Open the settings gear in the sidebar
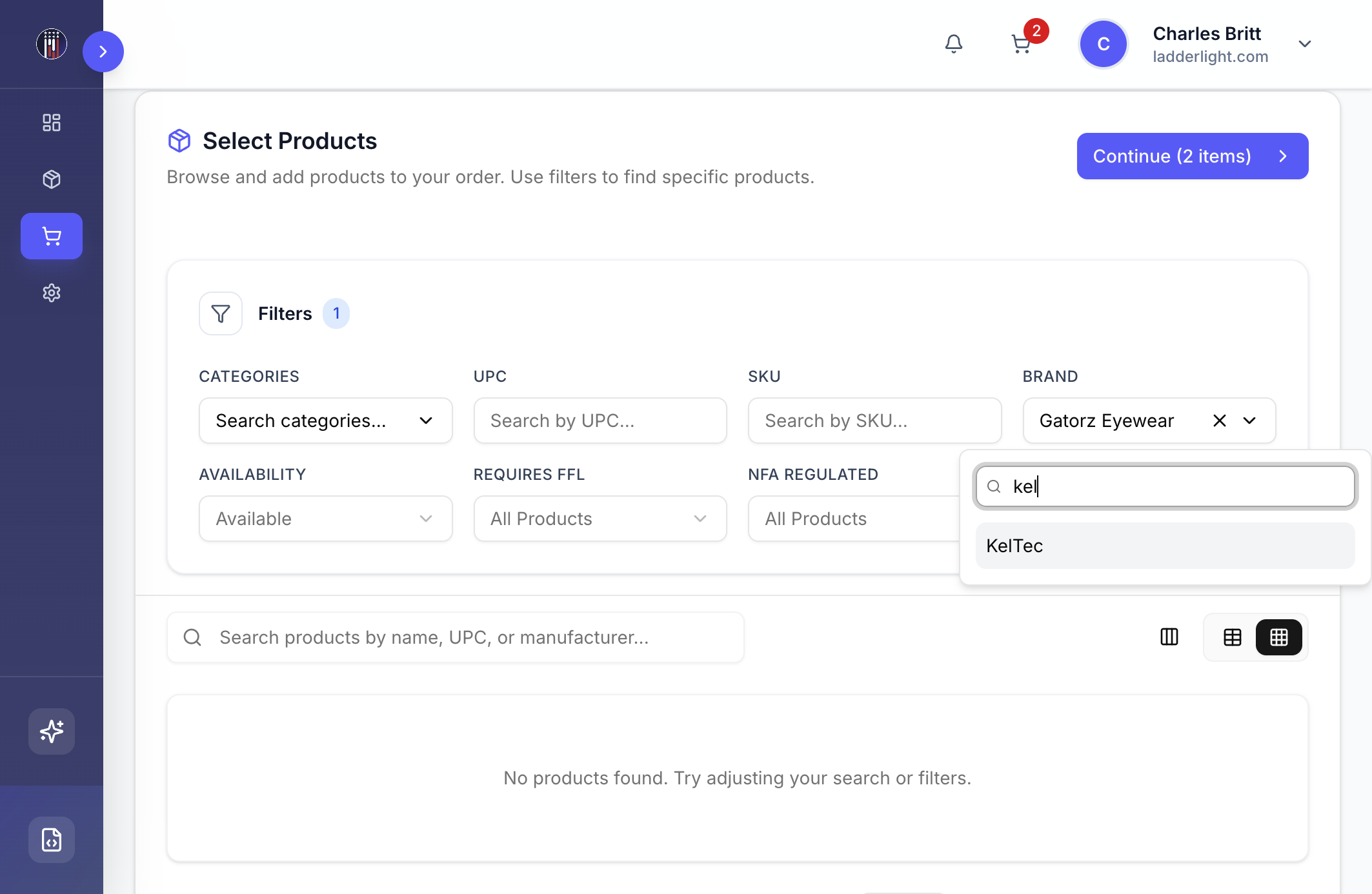The width and height of the screenshot is (1372, 894). [x=52, y=293]
